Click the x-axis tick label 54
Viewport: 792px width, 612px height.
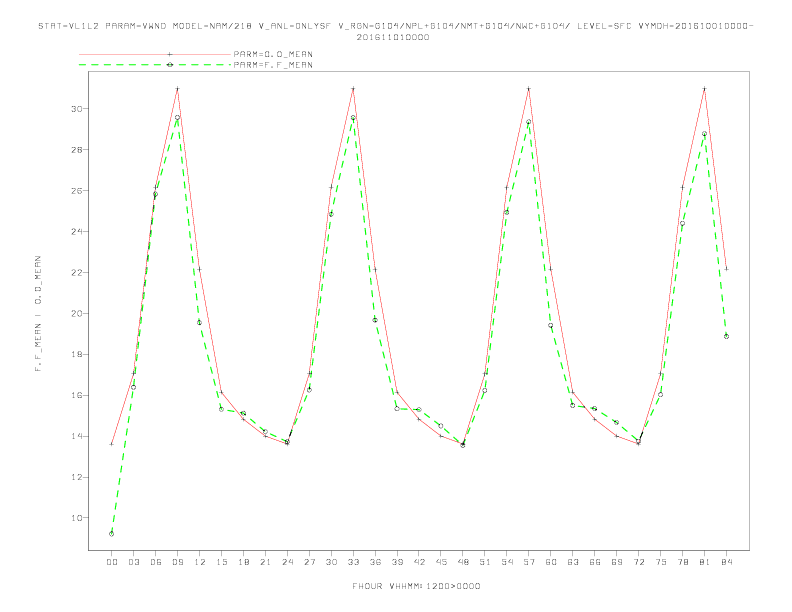click(x=507, y=562)
